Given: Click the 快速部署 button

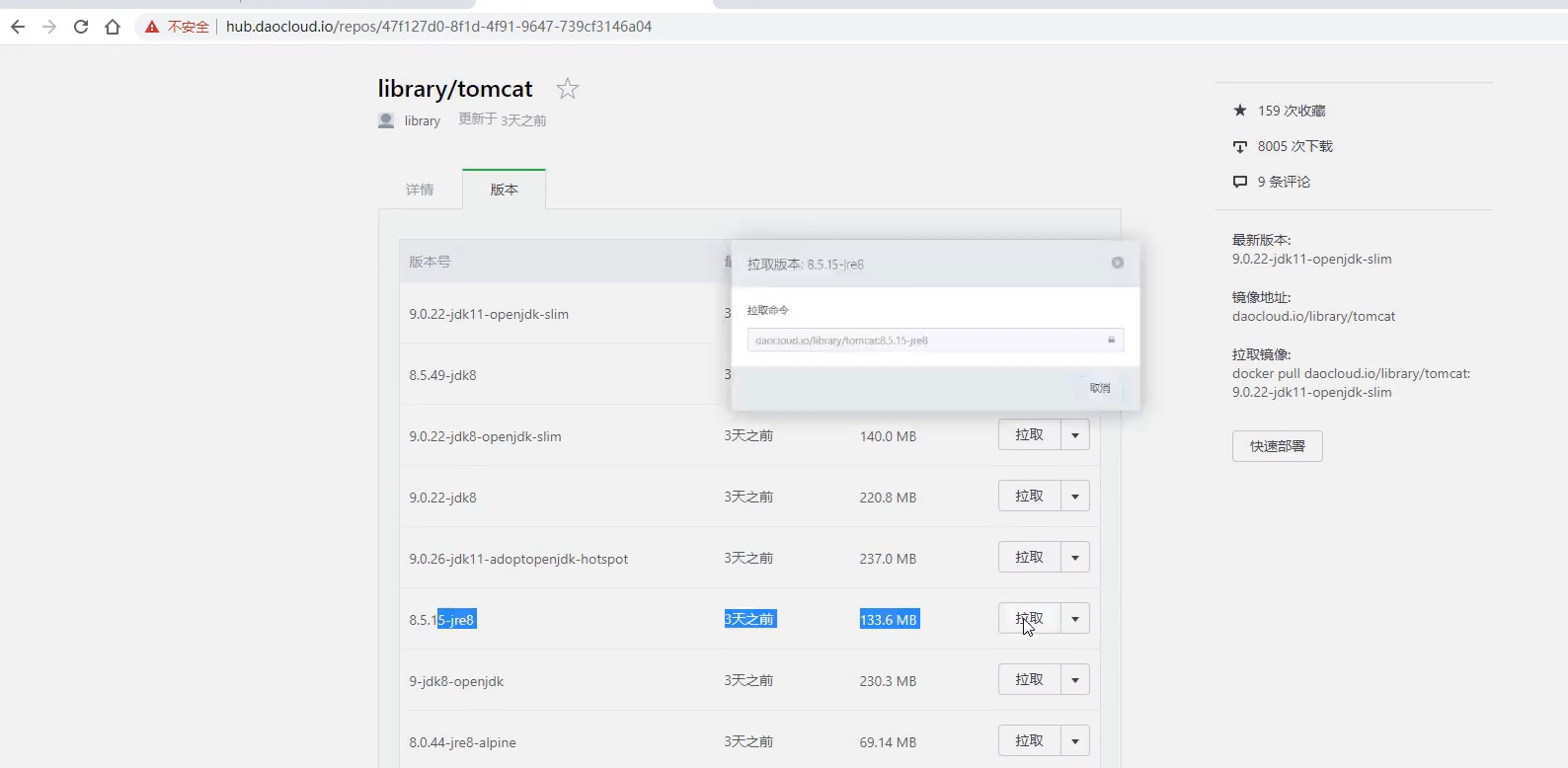Looking at the screenshot, I should coord(1277,446).
